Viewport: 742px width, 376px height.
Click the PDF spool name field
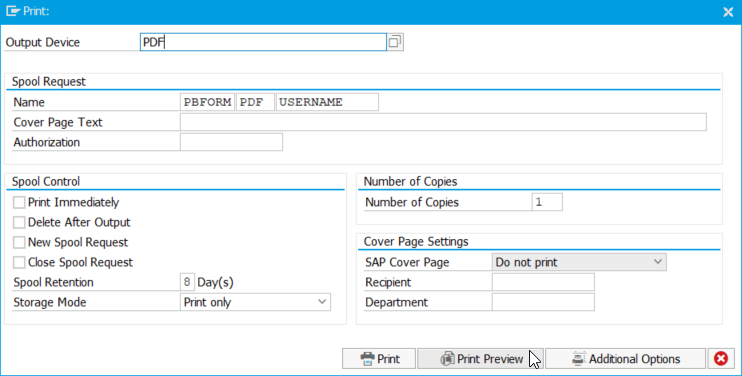click(x=256, y=102)
